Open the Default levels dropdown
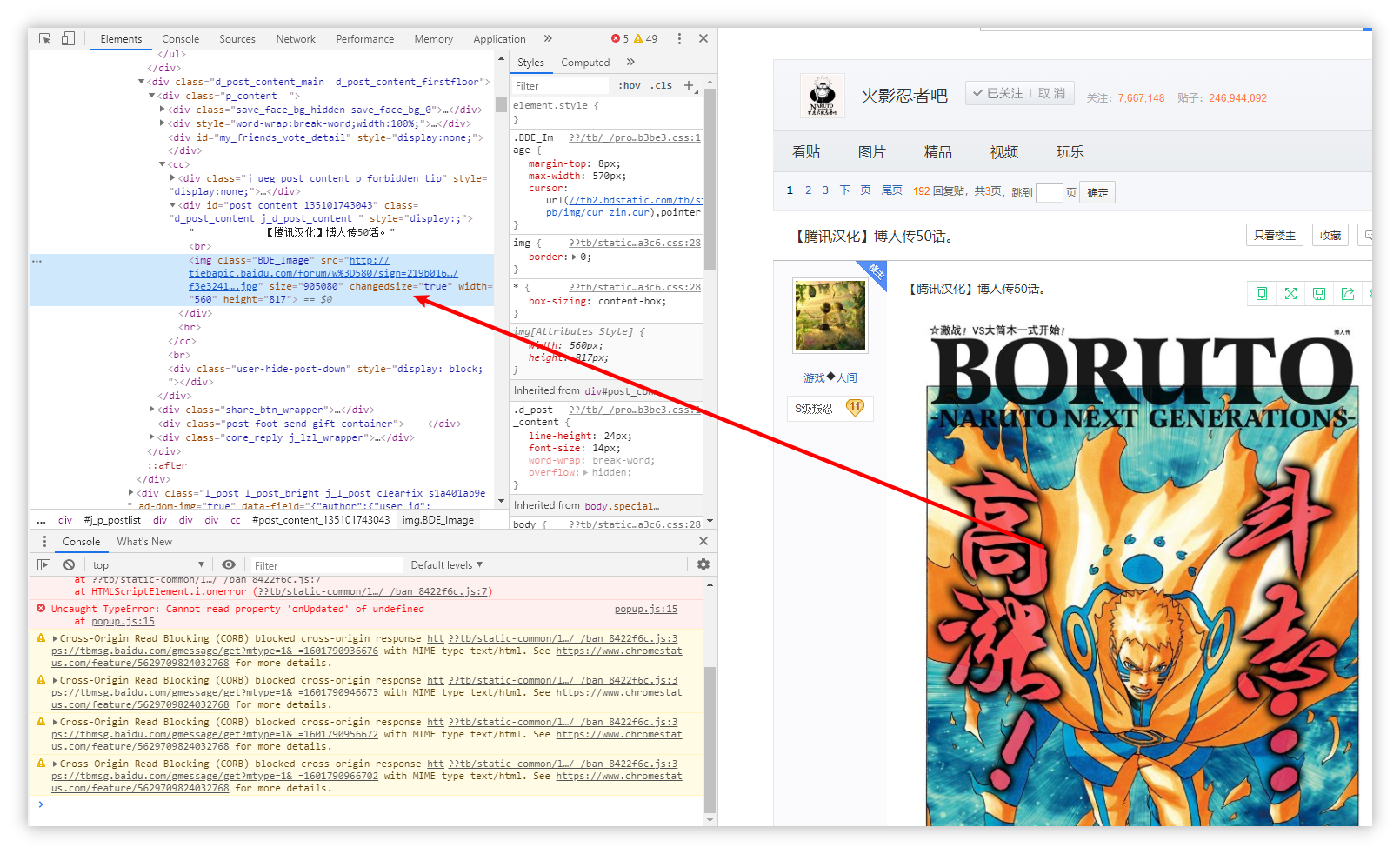 [446, 565]
